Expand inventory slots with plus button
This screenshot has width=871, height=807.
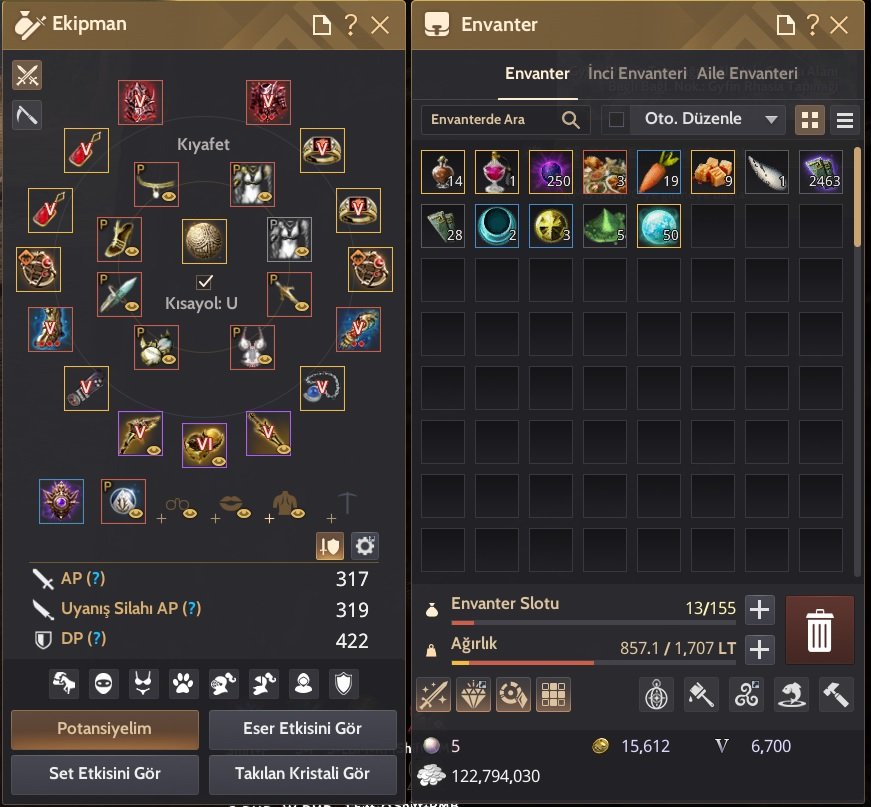point(759,610)
